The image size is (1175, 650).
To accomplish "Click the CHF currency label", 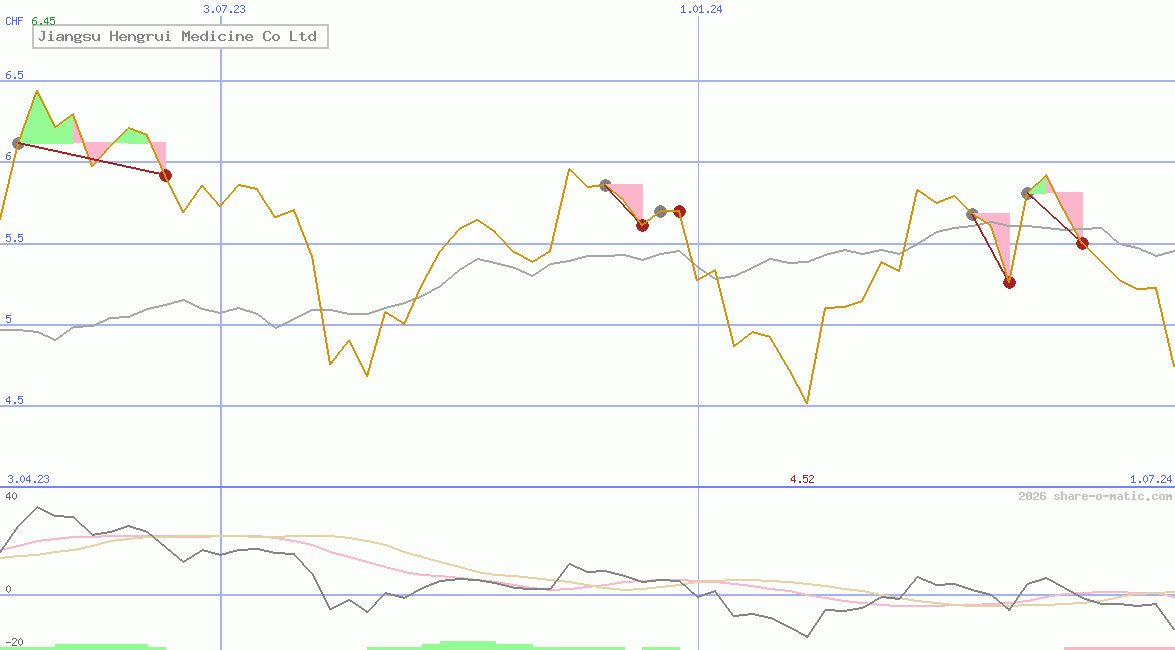I will coord(14,21).
